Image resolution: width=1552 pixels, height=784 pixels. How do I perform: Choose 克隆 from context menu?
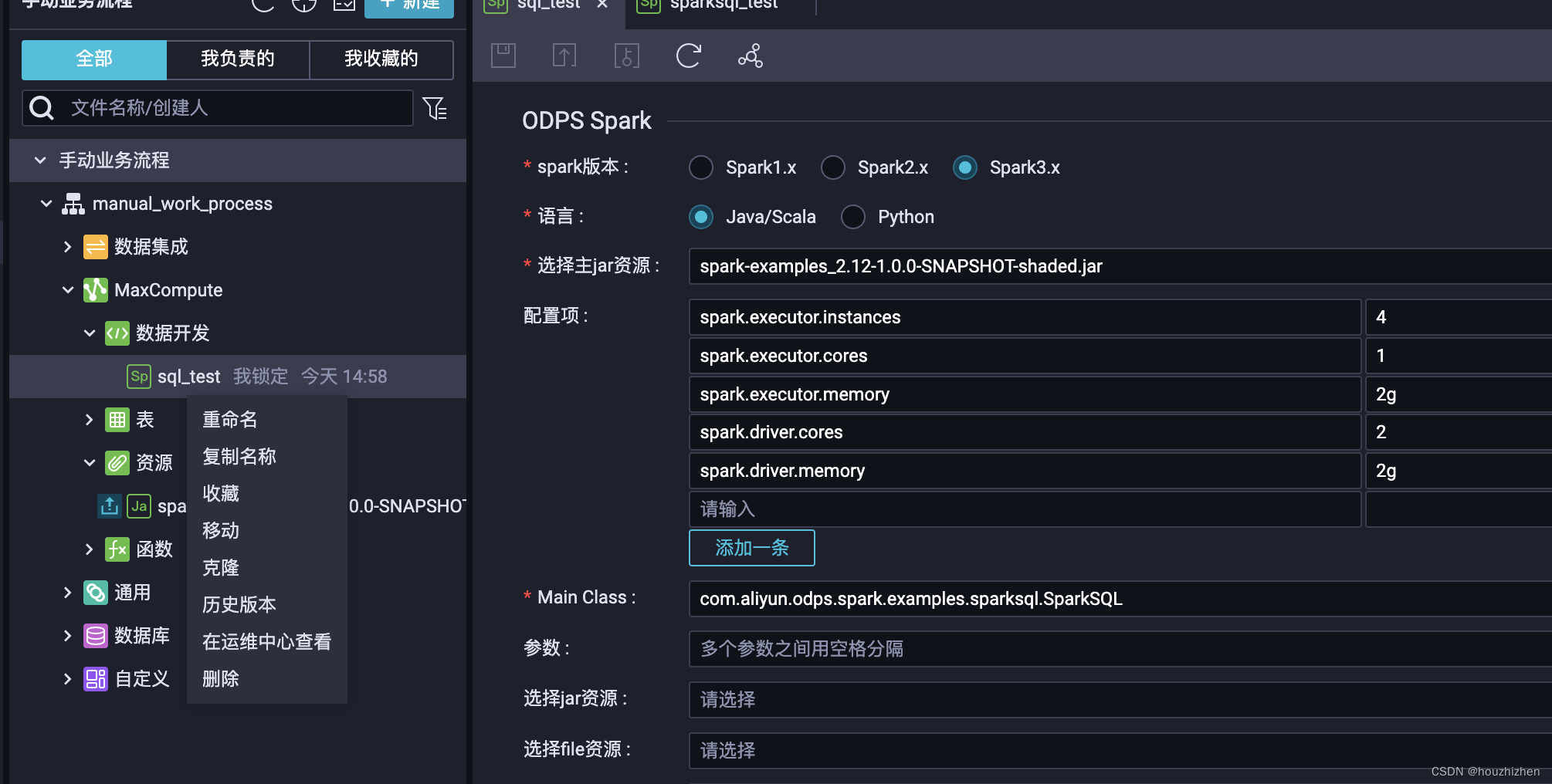267,568
